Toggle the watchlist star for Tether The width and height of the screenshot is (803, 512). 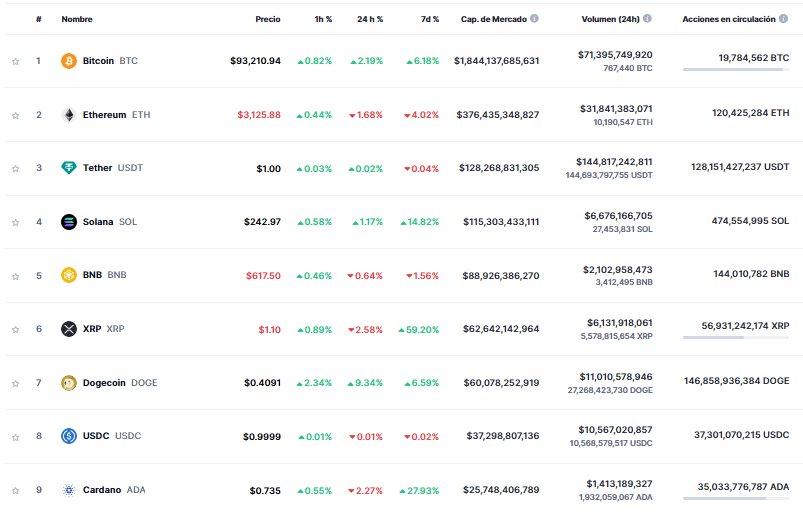coord(15,168)
